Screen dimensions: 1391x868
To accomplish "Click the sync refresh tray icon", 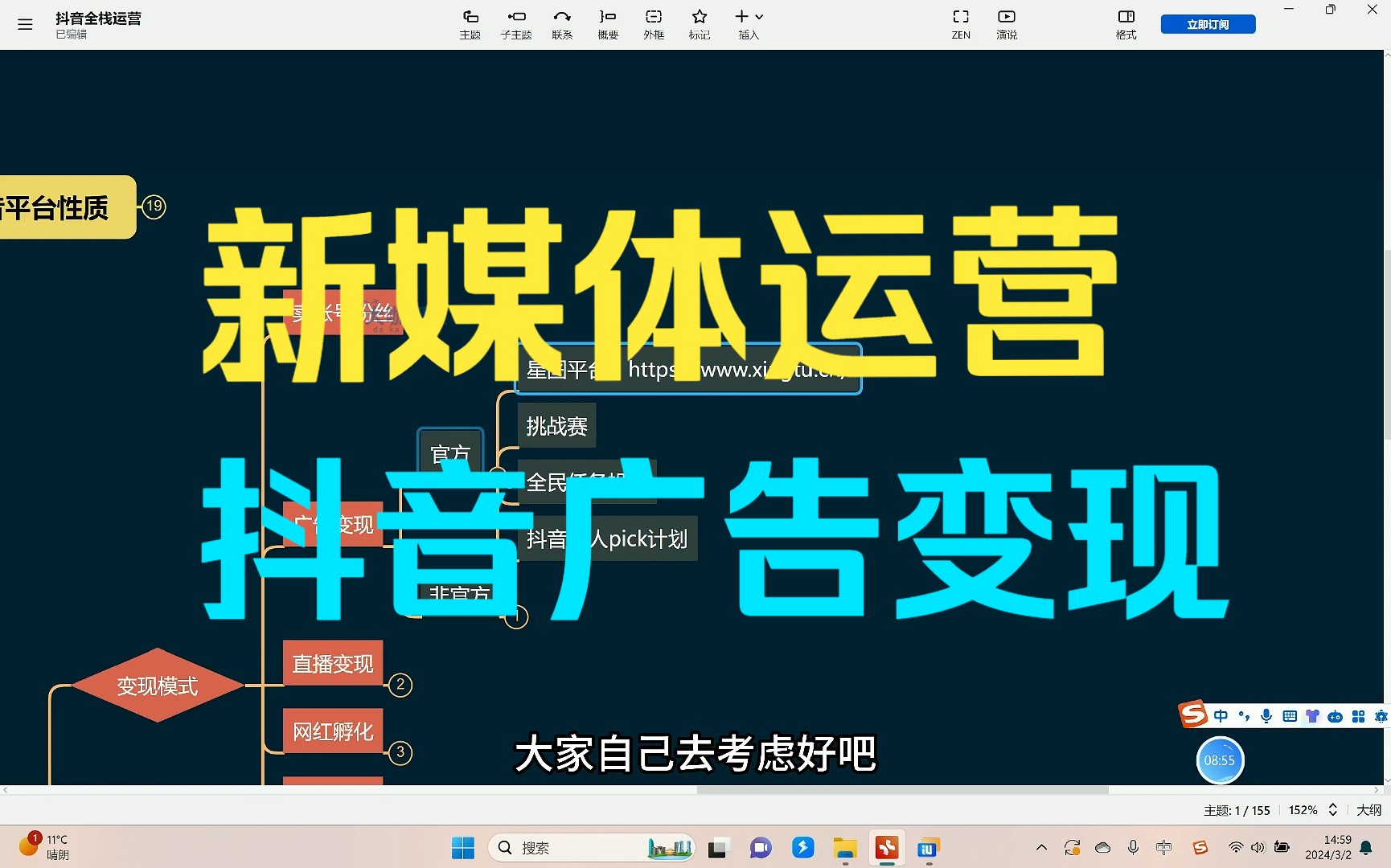I will tap(1072, 847).
